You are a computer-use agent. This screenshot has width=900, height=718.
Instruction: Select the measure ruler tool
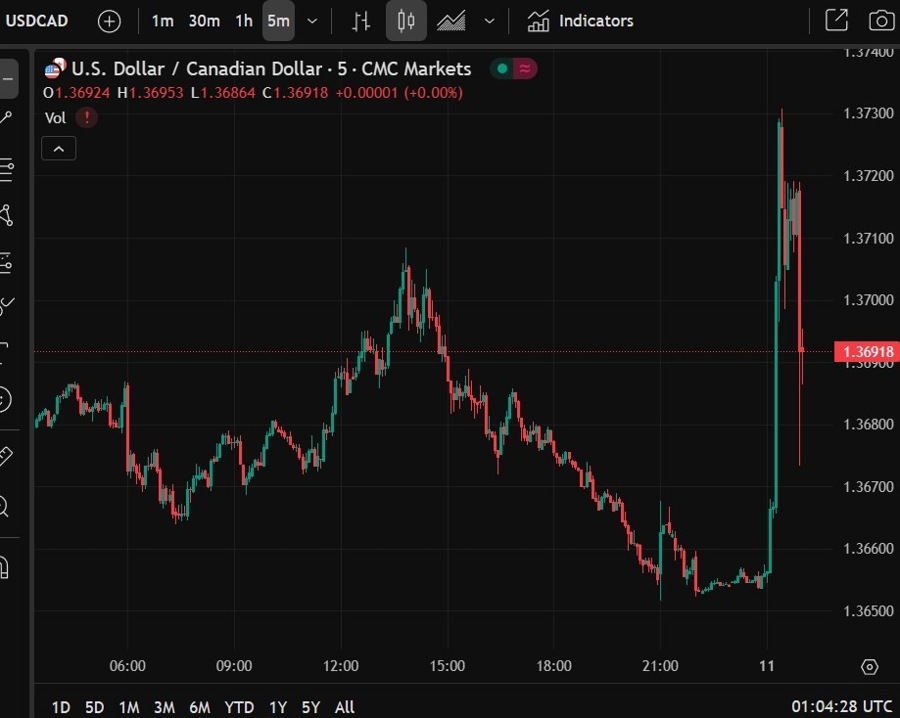[x=8, y=455]
